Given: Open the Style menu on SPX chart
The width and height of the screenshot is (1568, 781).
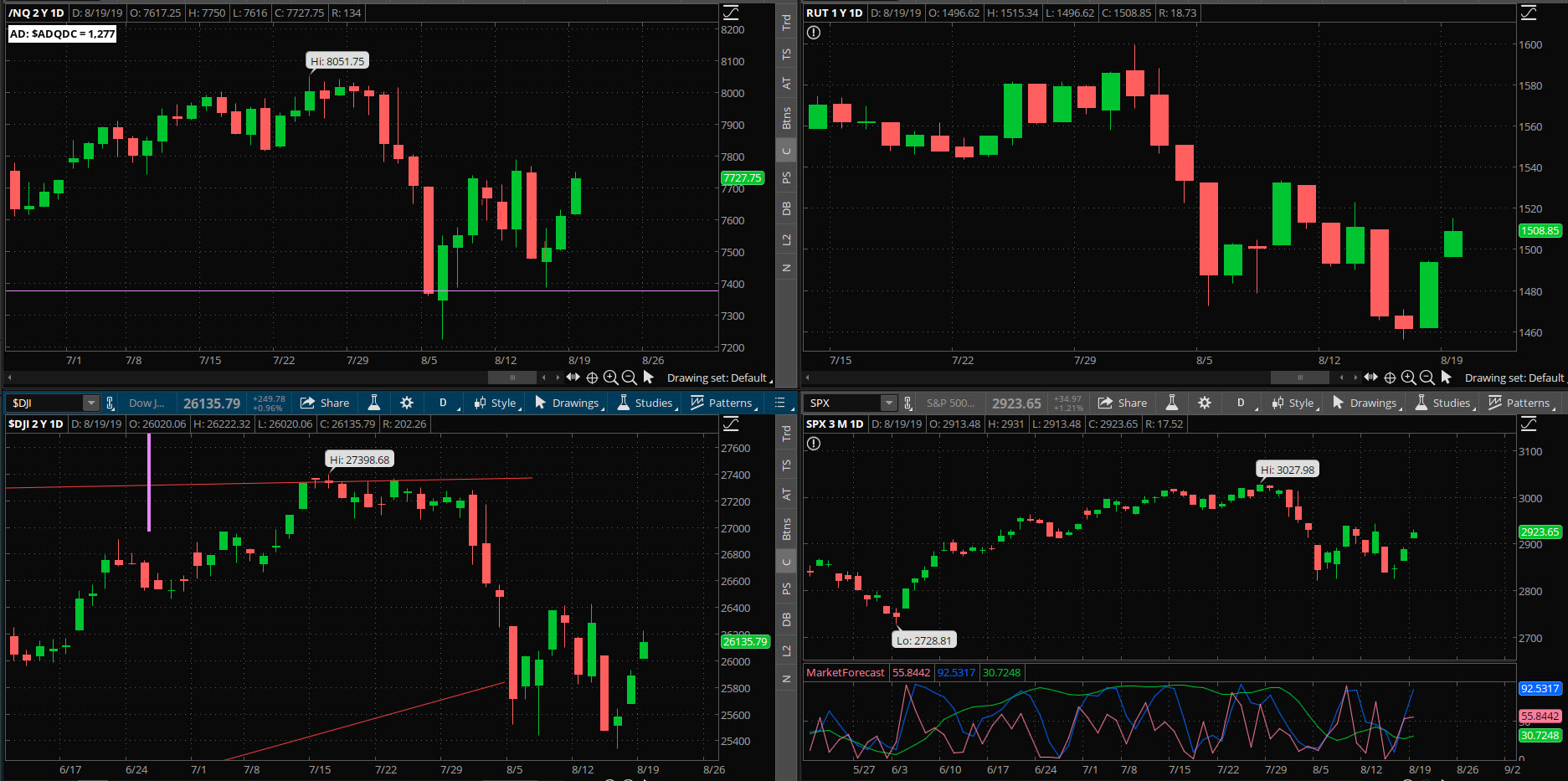Looking at the screenshot, I should [1295, 403].
